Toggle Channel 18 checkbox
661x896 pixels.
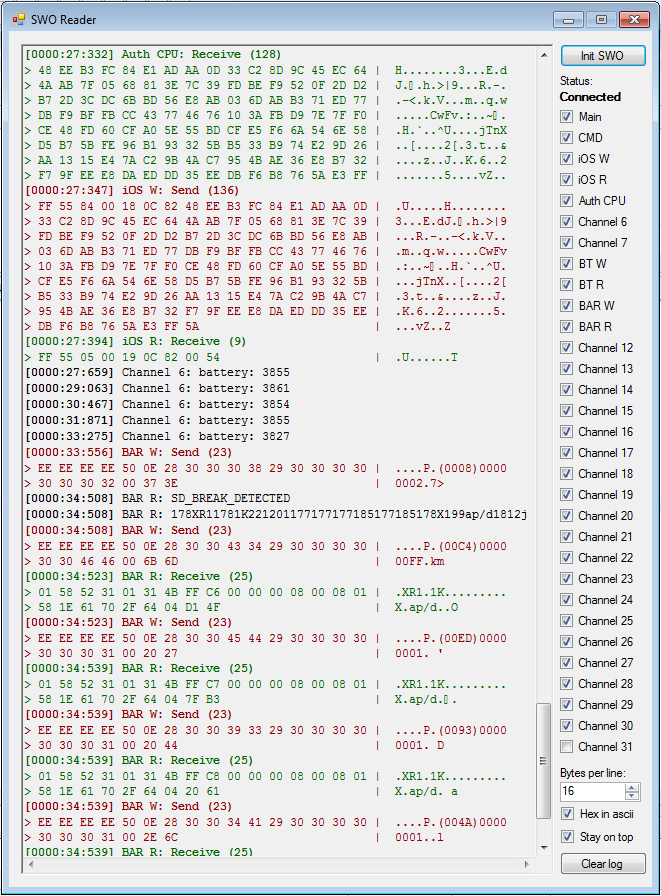(x=566, y=474)
